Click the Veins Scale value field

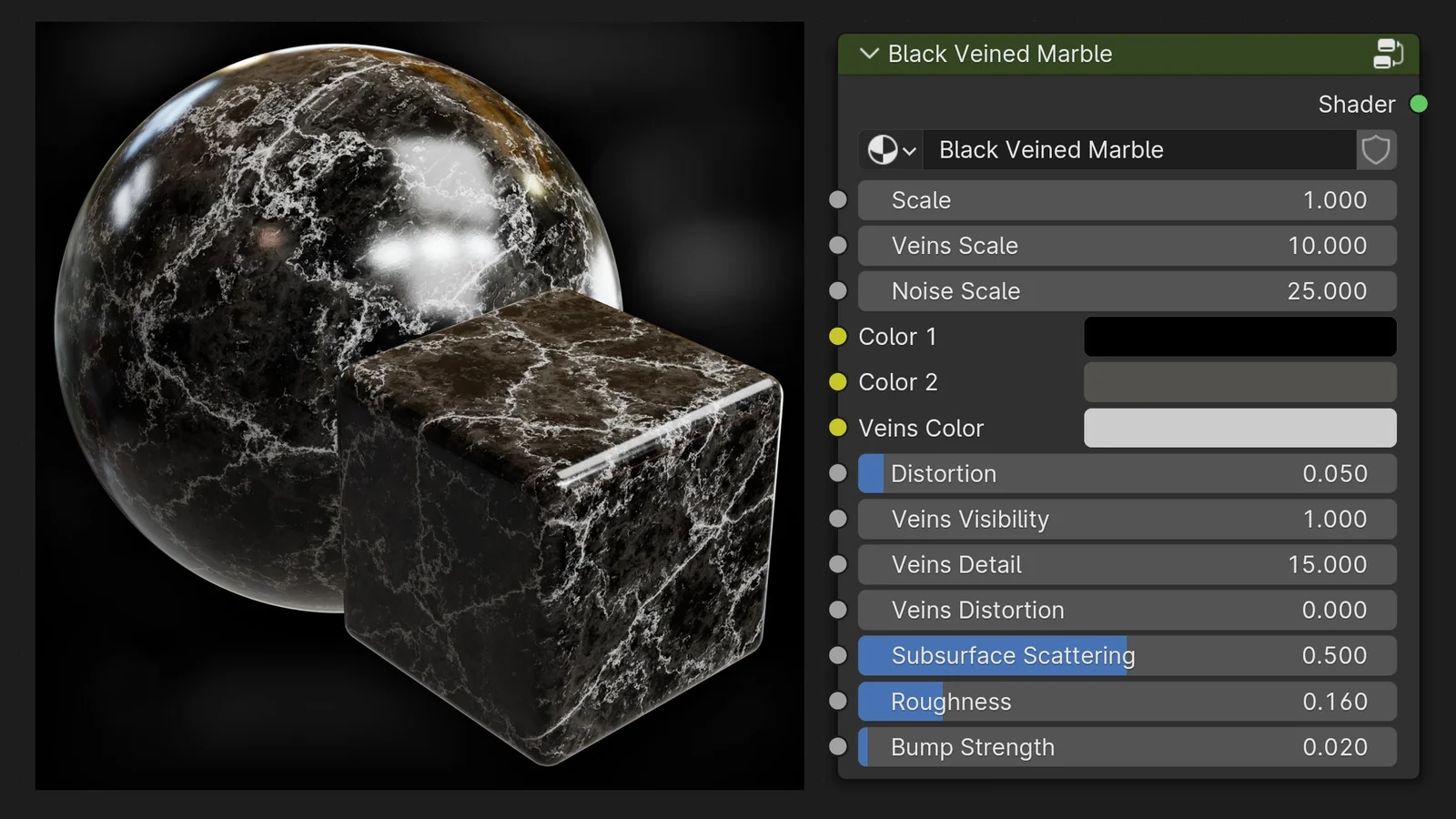[x=1127, y=246]
